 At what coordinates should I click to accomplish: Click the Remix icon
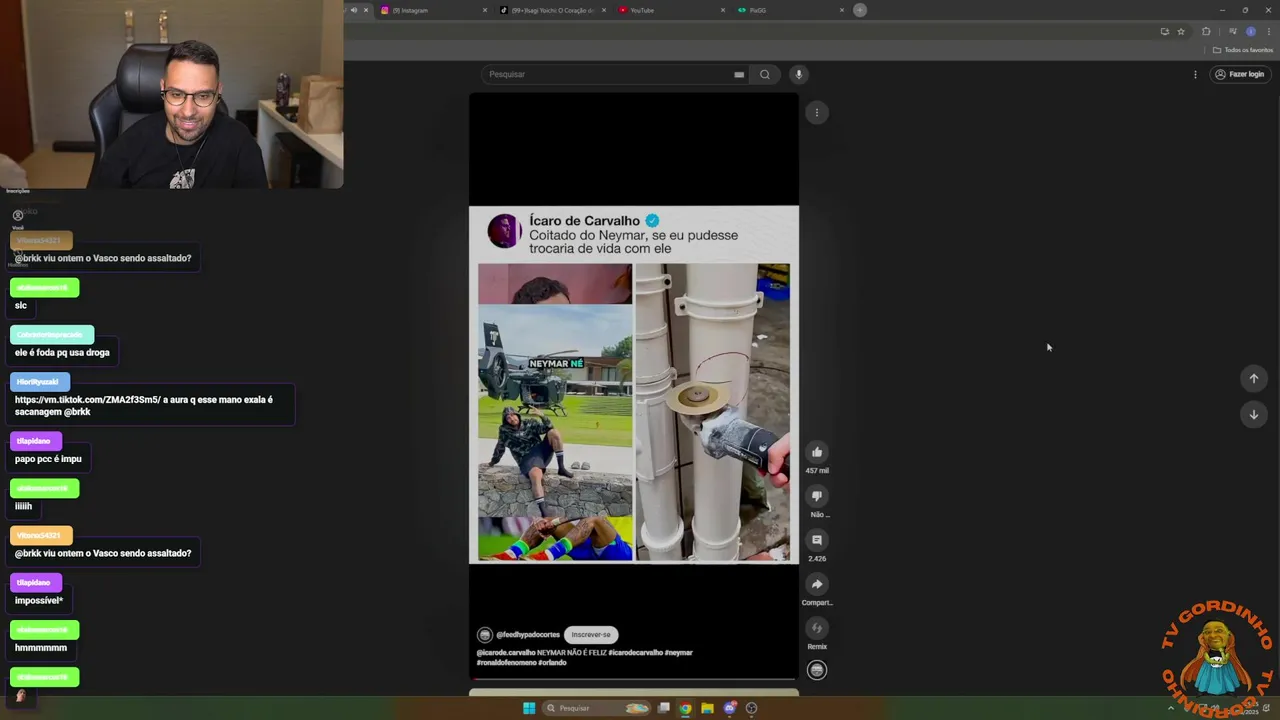817,628
